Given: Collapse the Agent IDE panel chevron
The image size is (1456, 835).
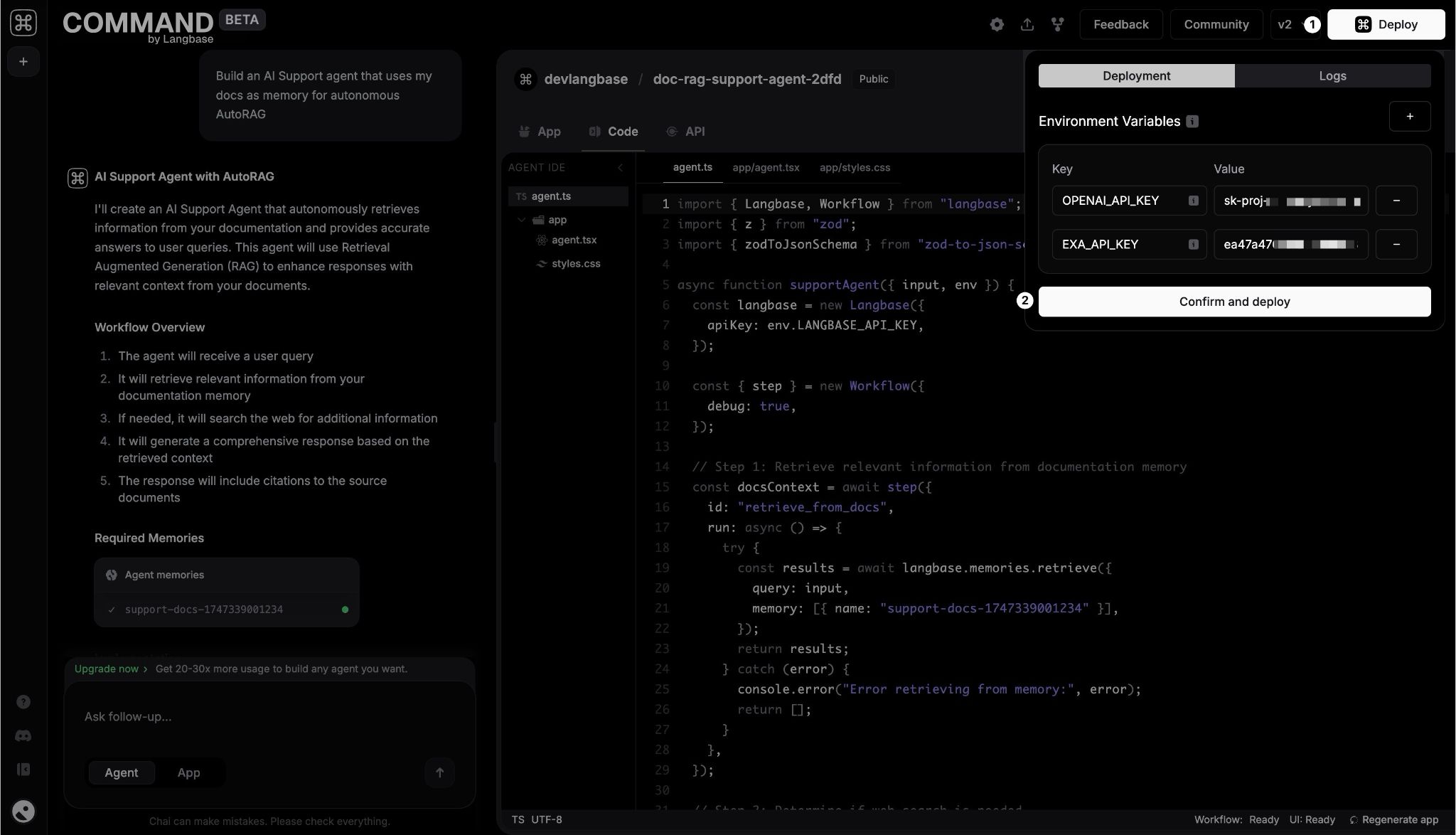Looking at the screenshot, I should click(620, 168).
